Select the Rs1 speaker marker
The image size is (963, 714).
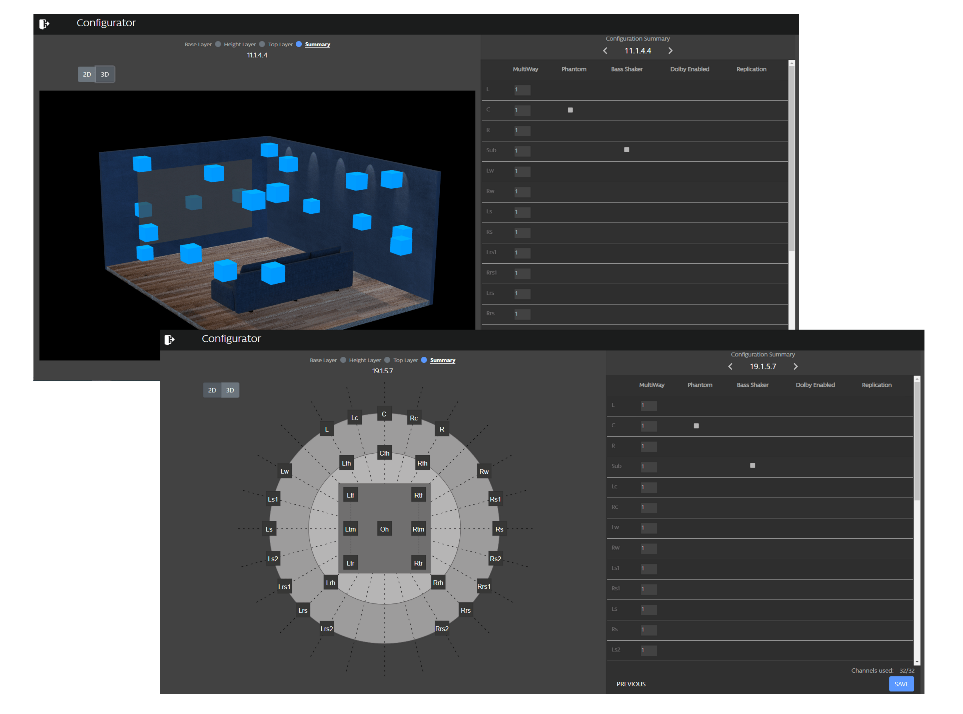(494, 498)
